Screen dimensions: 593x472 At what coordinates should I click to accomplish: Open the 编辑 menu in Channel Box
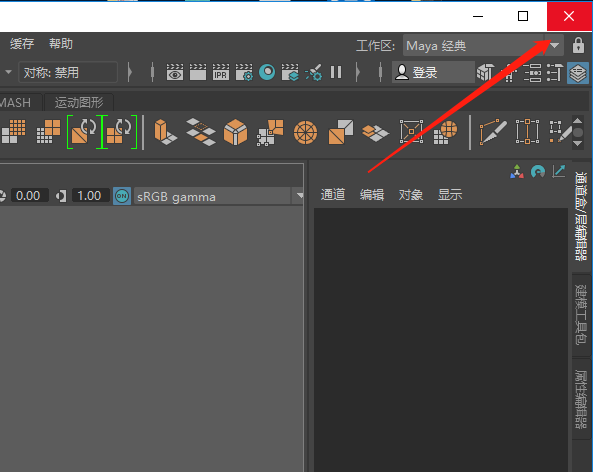pyautogui.click(x=372, y=194)
